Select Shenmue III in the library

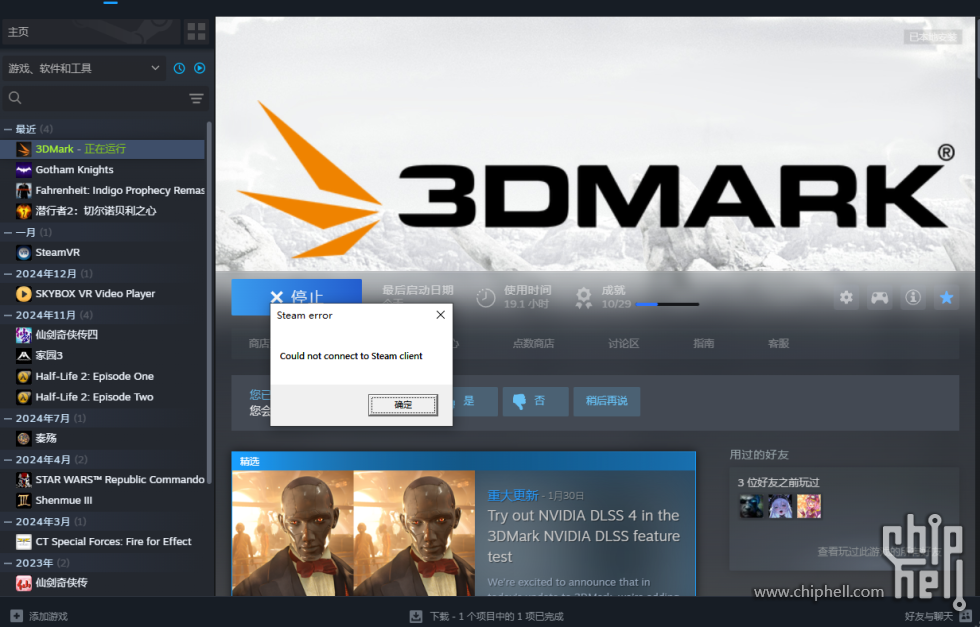click(x=102, y=500)
